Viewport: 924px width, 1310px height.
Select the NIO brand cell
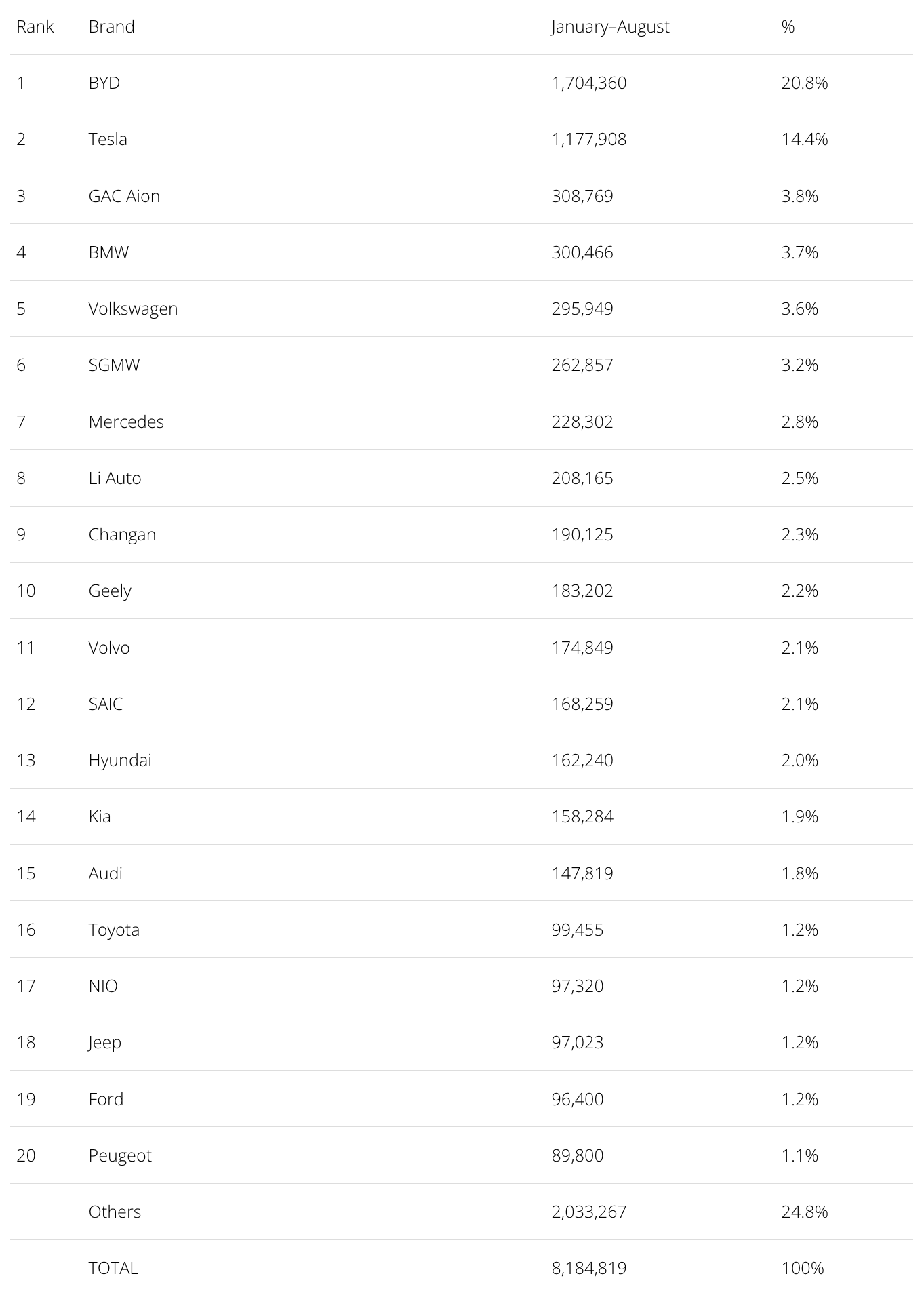coord(104,986)
